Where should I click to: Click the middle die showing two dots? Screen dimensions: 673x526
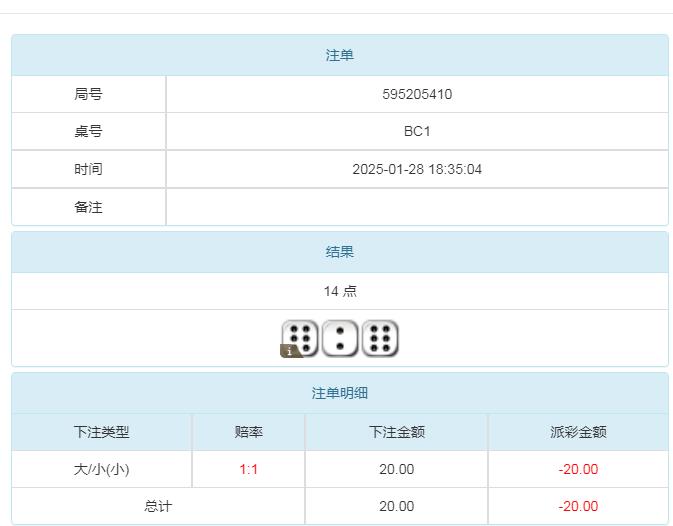click(340, 338)
